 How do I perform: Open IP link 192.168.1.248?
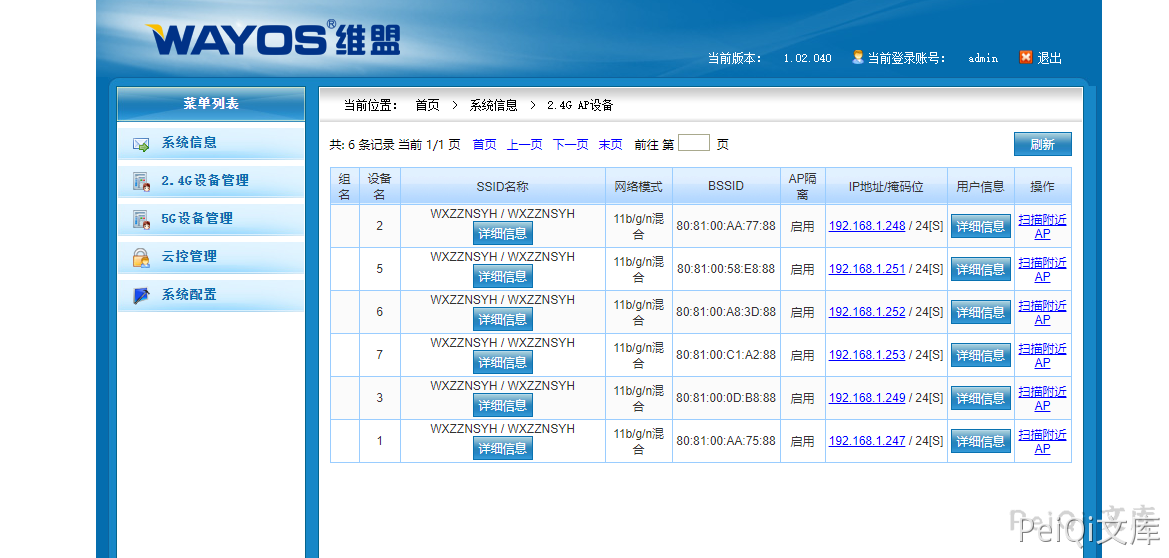[866, 226]
